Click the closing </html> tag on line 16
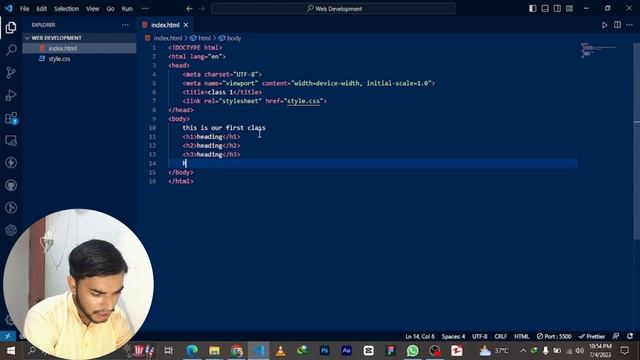The height and width of the screenshot is (360, 640). (x=181, y=181)
